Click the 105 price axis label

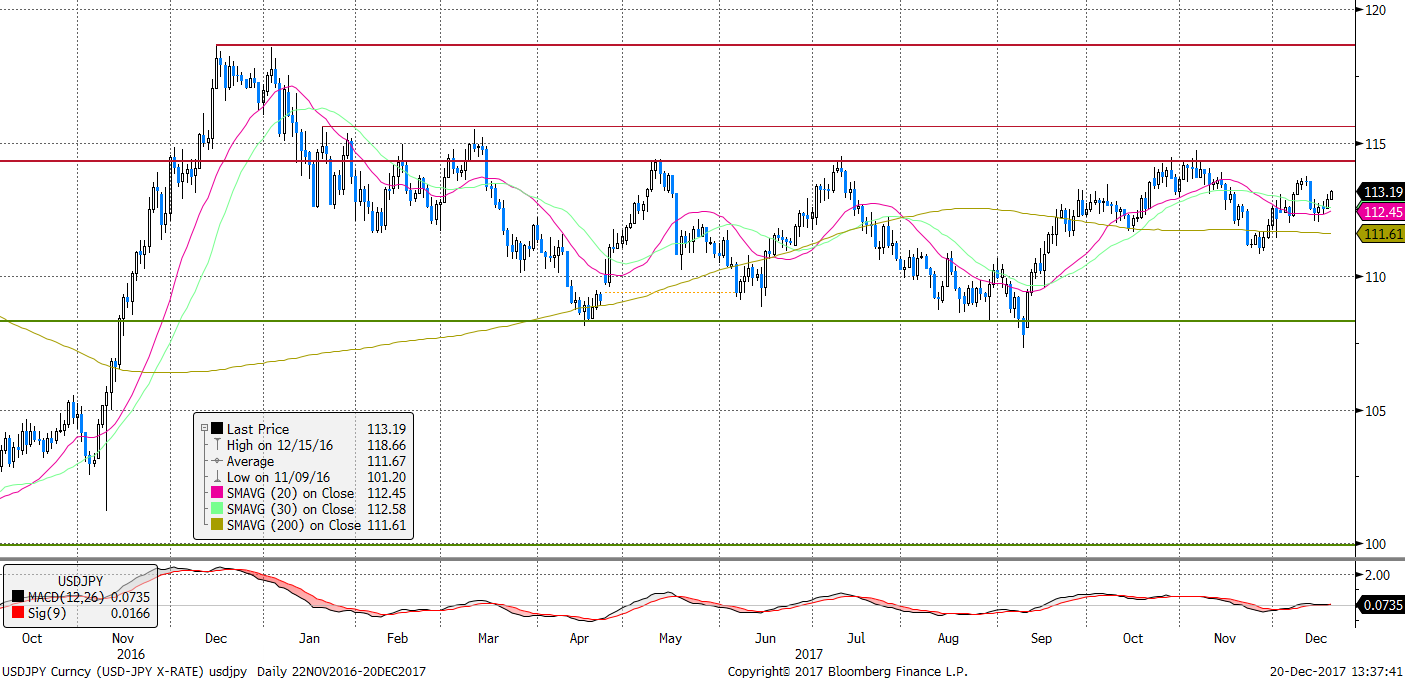coord(1374,411)
